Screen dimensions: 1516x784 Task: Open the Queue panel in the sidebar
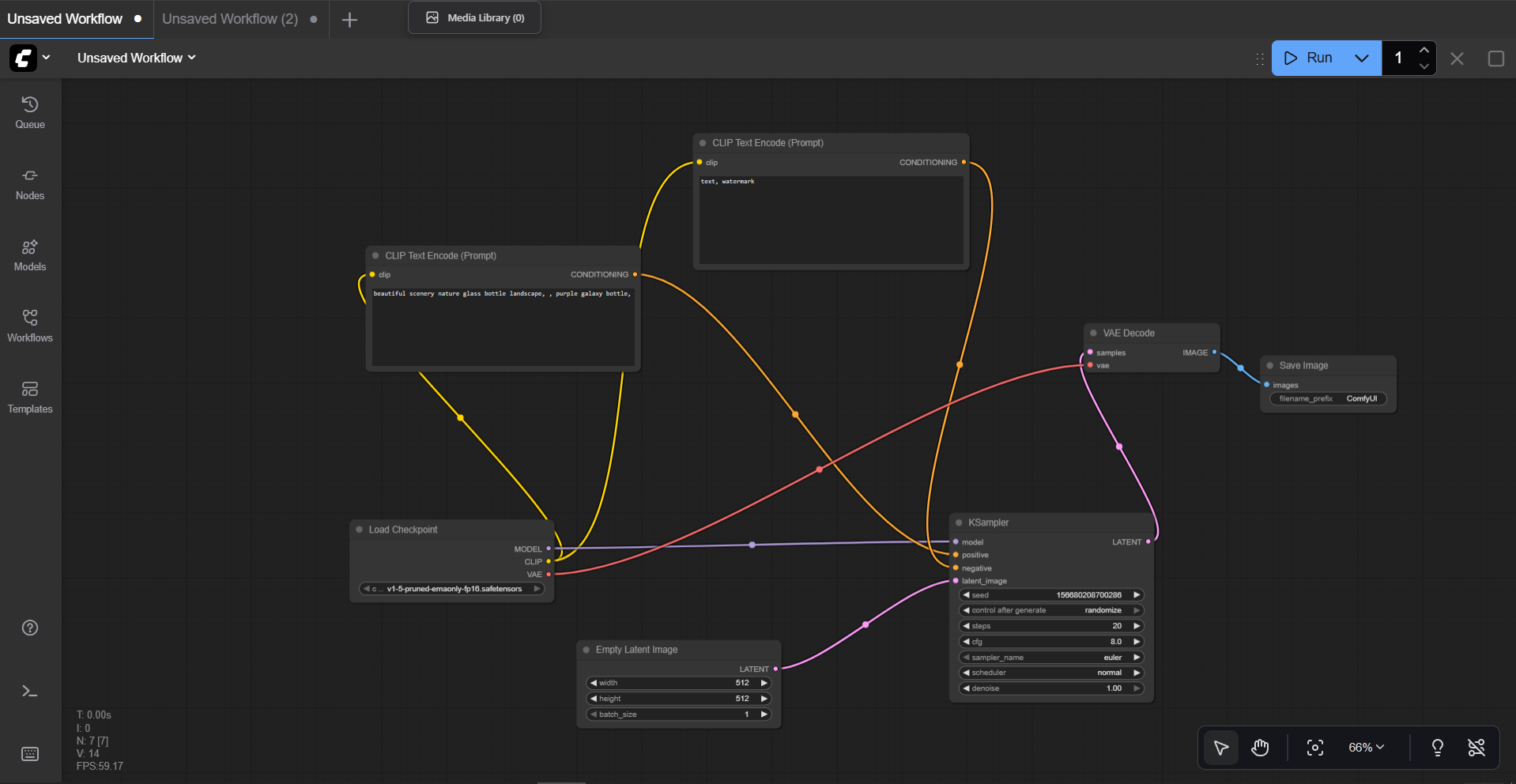[29, 111]
